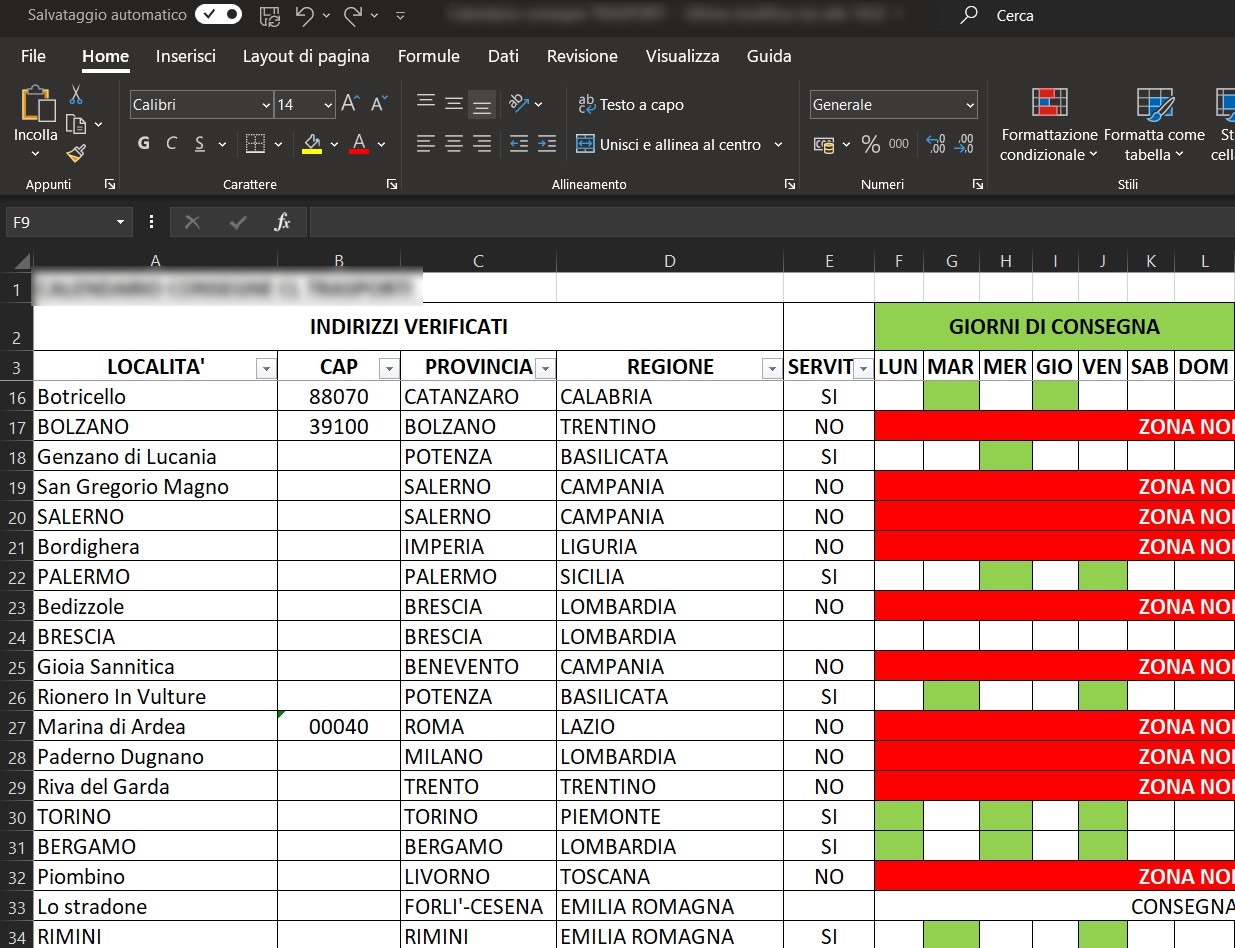This screenshot has height=948, width=1235.
Task: Open the Dati tab
Action: click(503, 56)
